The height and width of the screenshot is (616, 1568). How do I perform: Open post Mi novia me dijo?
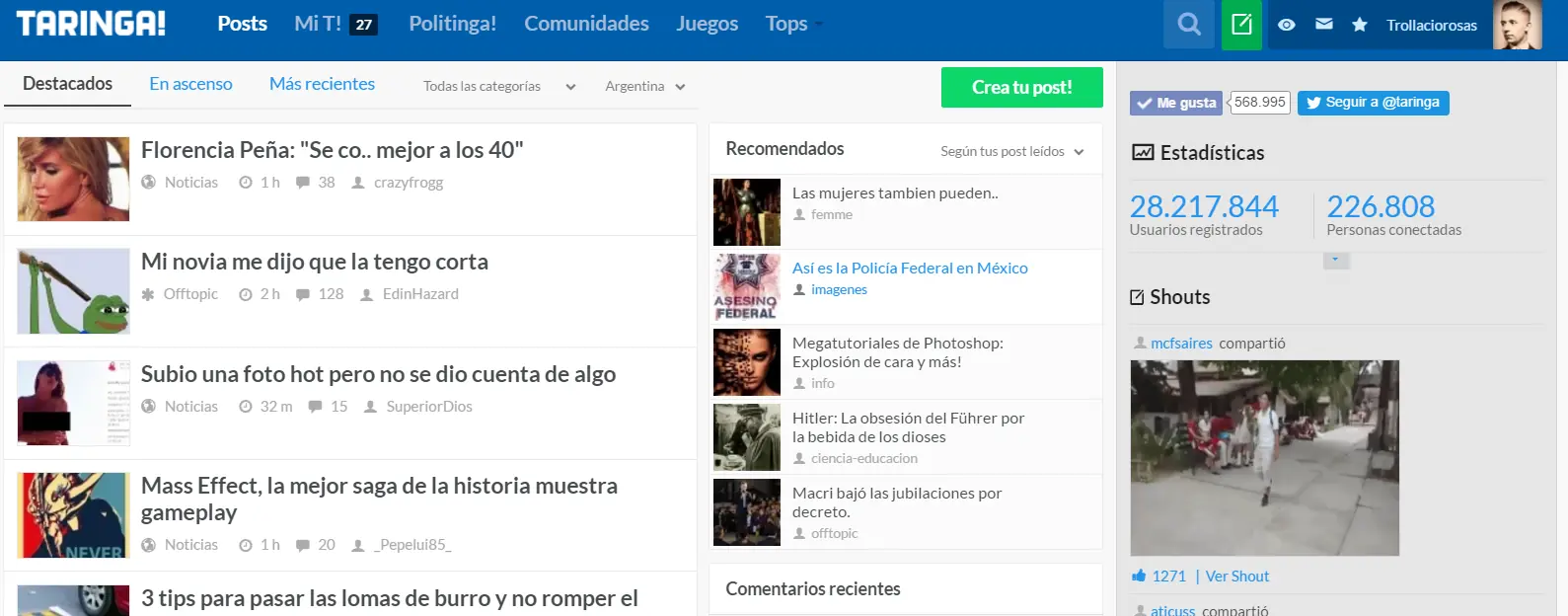pos(314,262)
